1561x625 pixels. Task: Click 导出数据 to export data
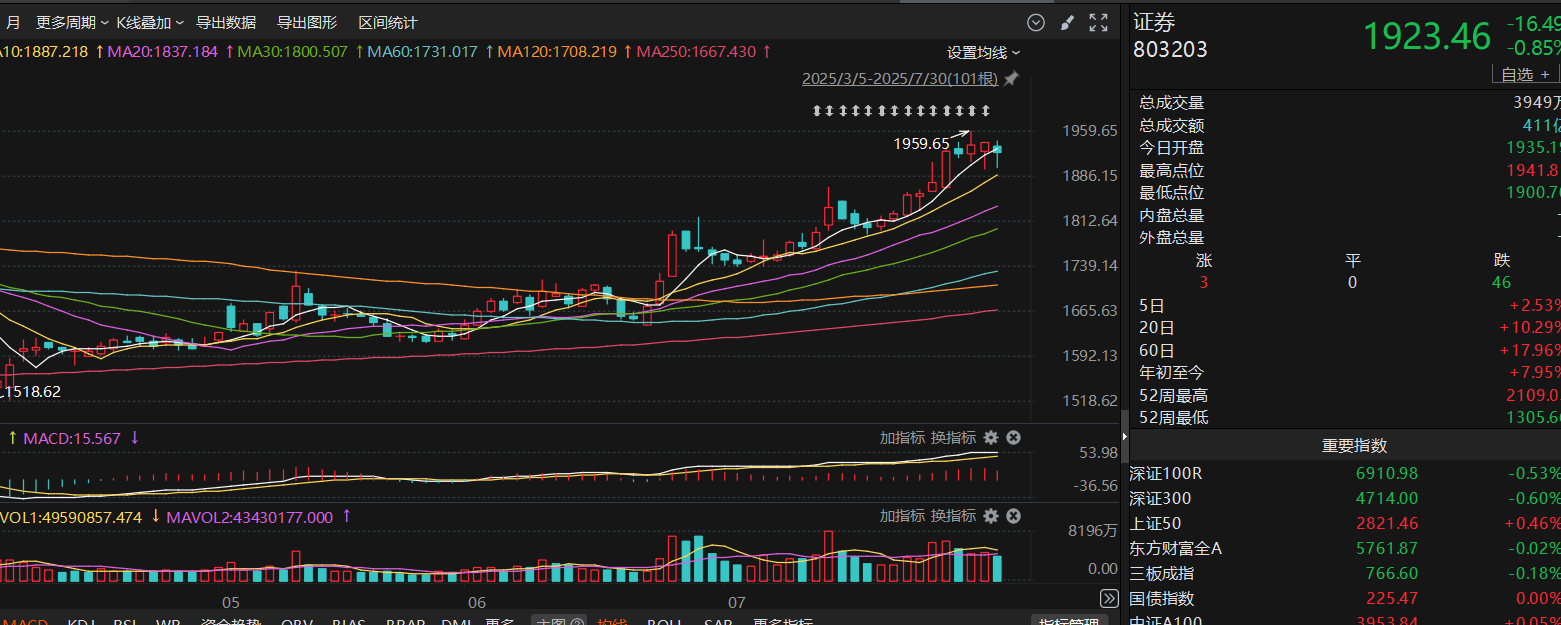click(226, 22)
